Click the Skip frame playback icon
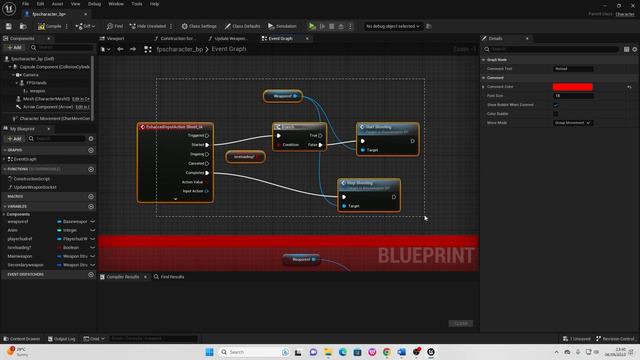 (322, 26)
